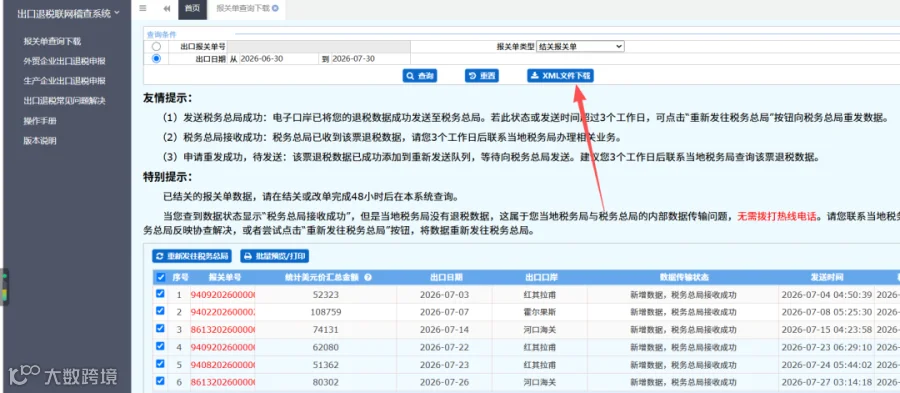Focus the 出口报关单号 input field

tap(319, 46)
